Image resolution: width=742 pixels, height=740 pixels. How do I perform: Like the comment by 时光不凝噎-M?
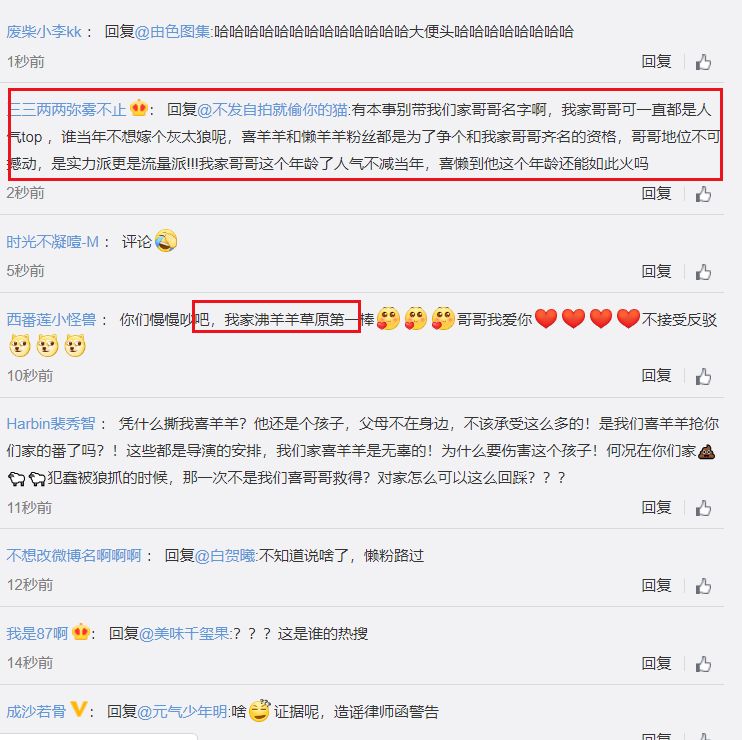[703, 272]
